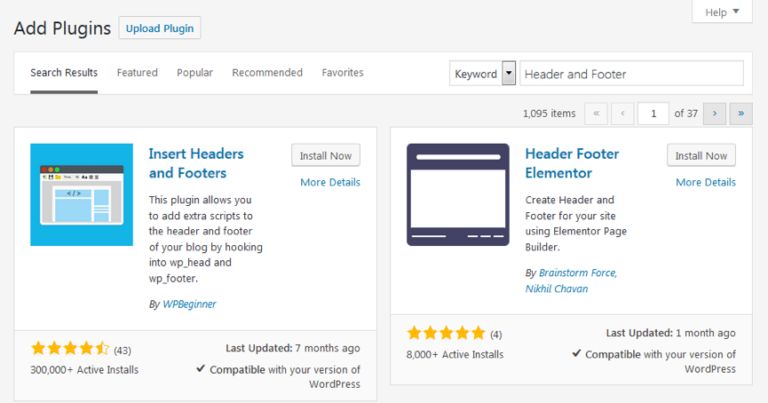
Task: Go to the previous results page
Action: point(623,114)
